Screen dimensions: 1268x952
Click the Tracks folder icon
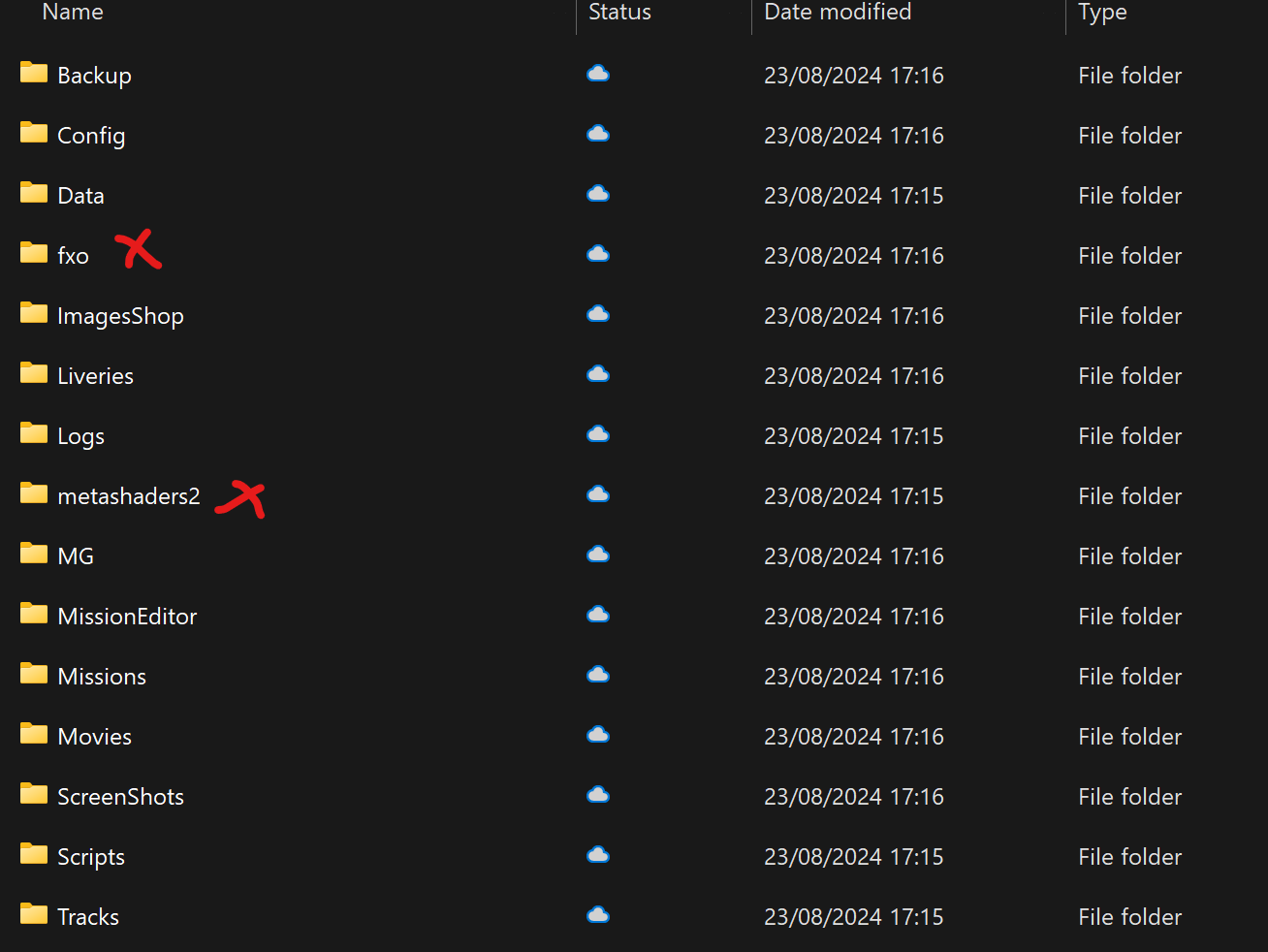pyautogui.click(x=34, y=914)
